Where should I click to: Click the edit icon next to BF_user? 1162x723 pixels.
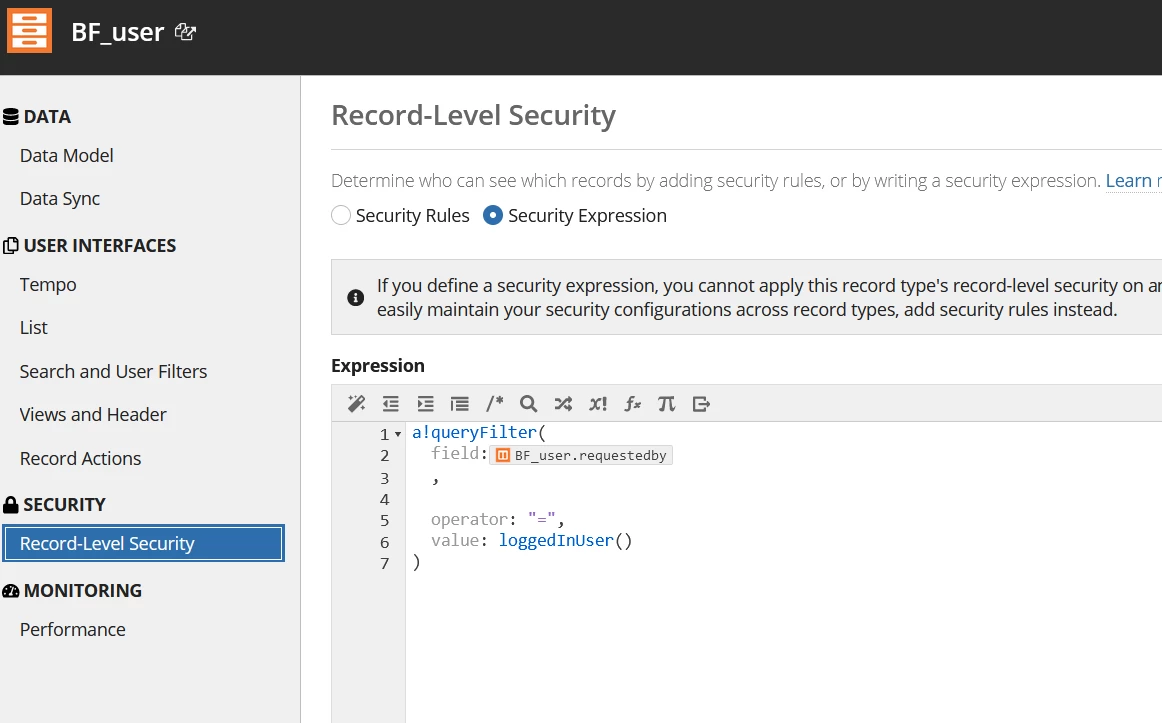pos(185,32)
